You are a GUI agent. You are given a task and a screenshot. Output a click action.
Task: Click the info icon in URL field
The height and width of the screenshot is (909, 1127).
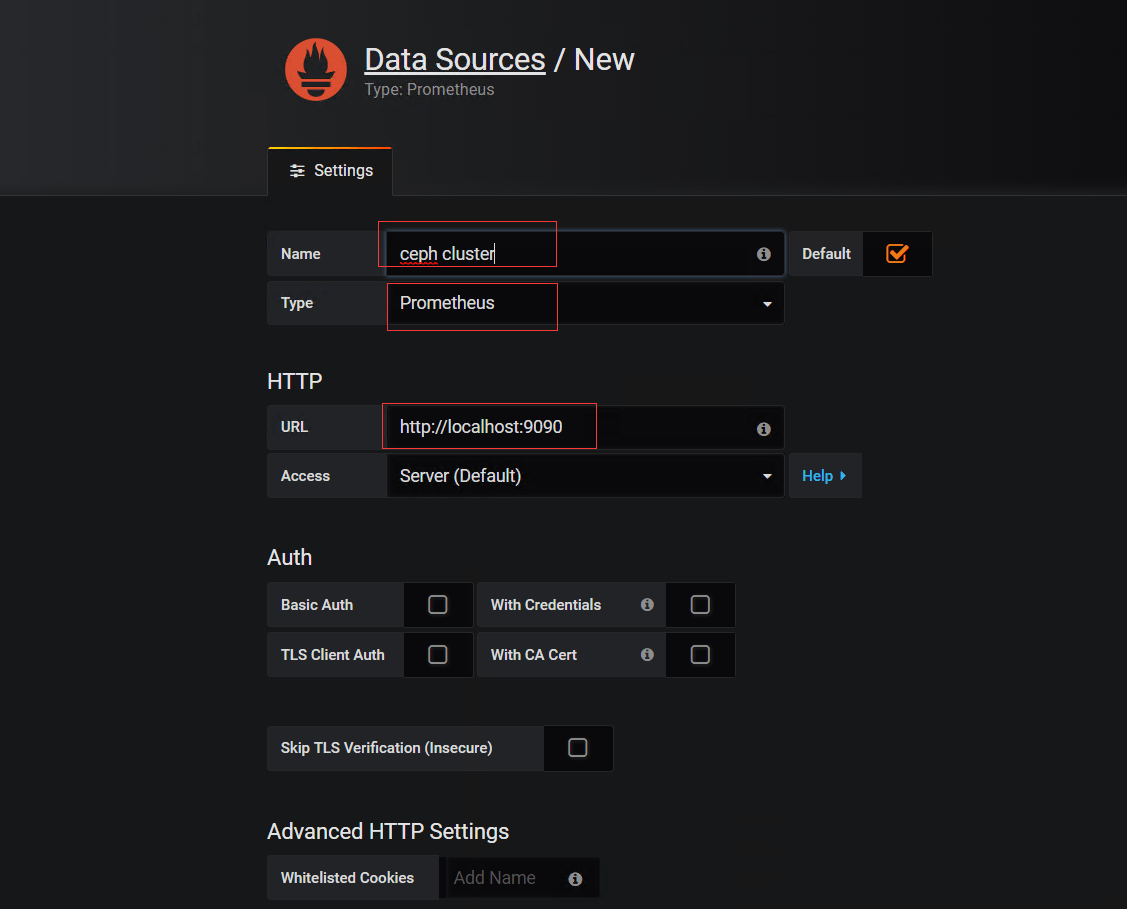click(763, 429)
